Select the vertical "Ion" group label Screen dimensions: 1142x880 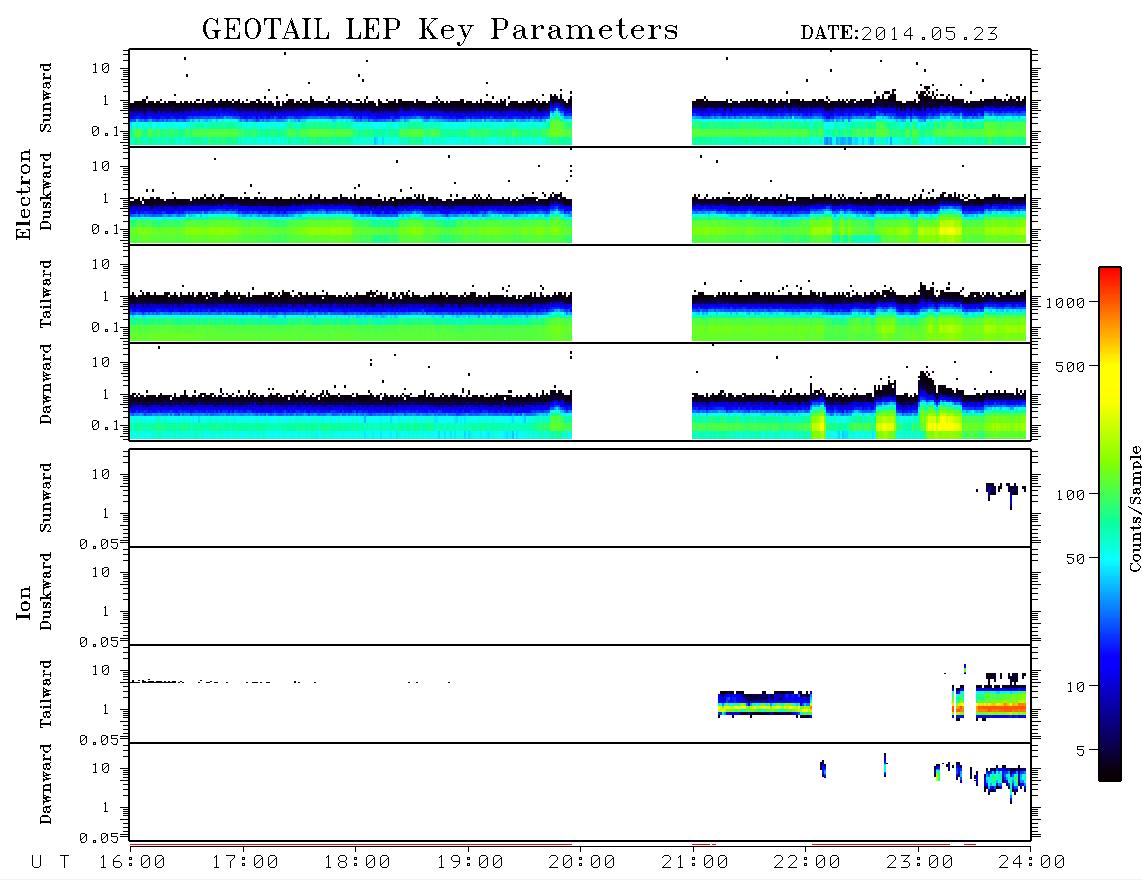tap(24, 602)
